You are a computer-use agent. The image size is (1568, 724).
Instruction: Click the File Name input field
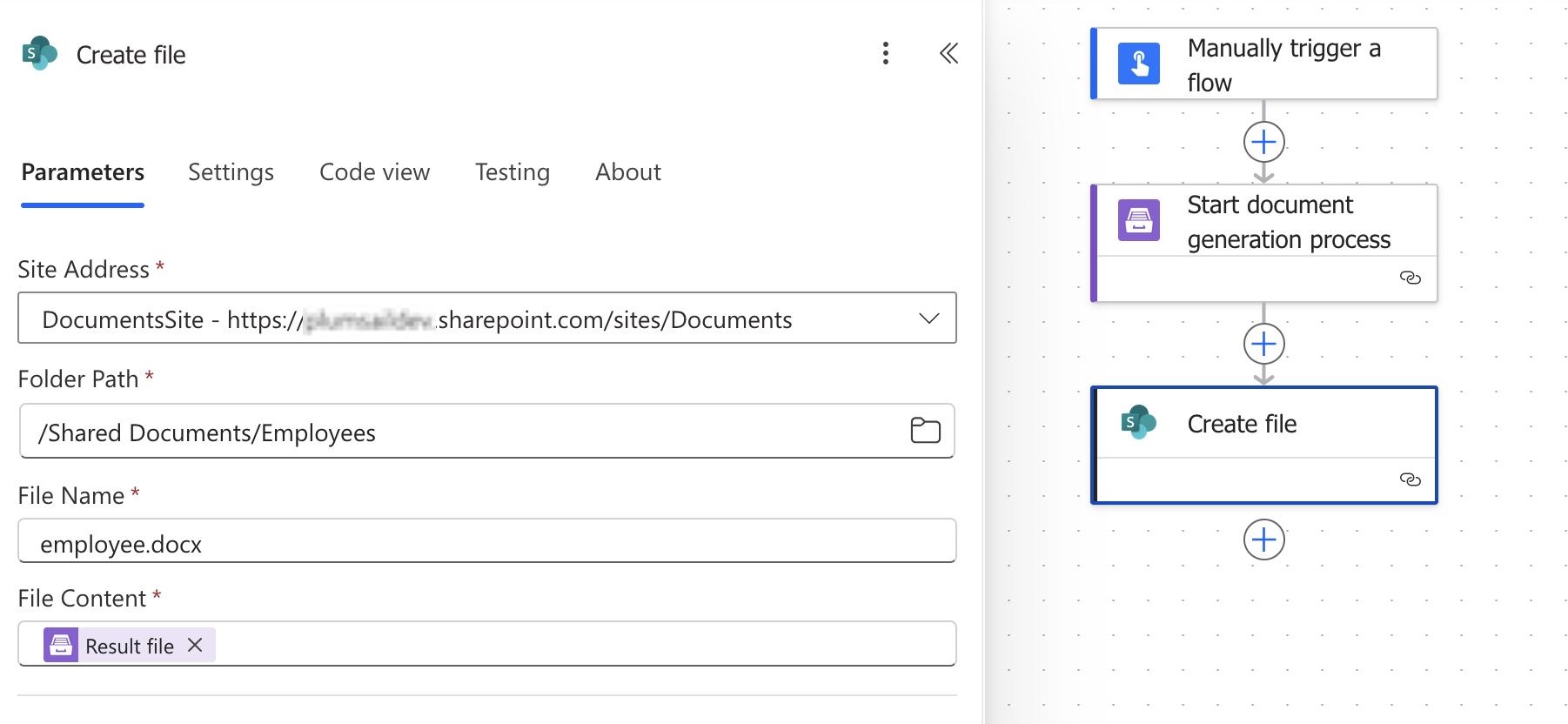coord(487,543)
